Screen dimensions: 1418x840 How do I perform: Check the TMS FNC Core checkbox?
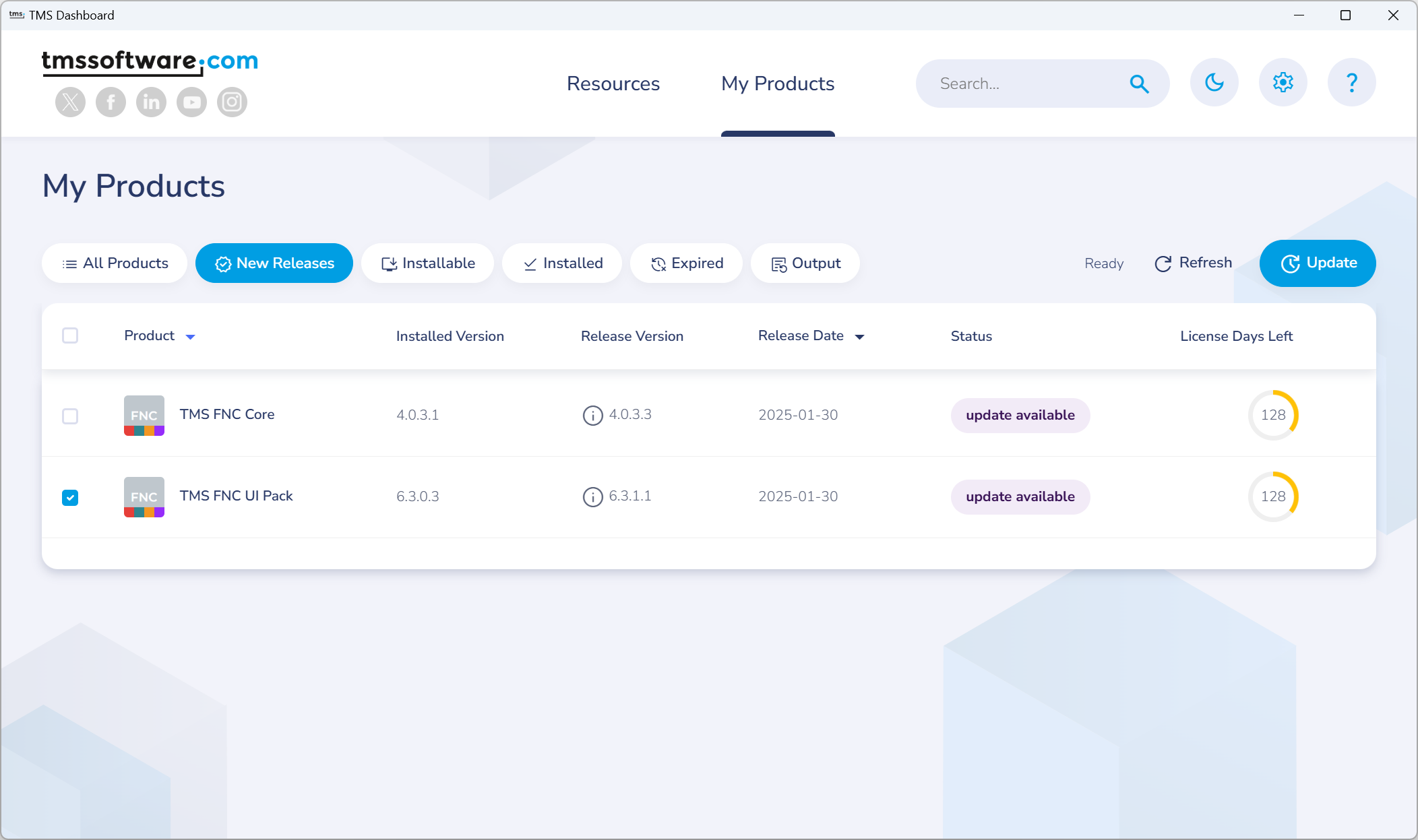coord(71,414)
